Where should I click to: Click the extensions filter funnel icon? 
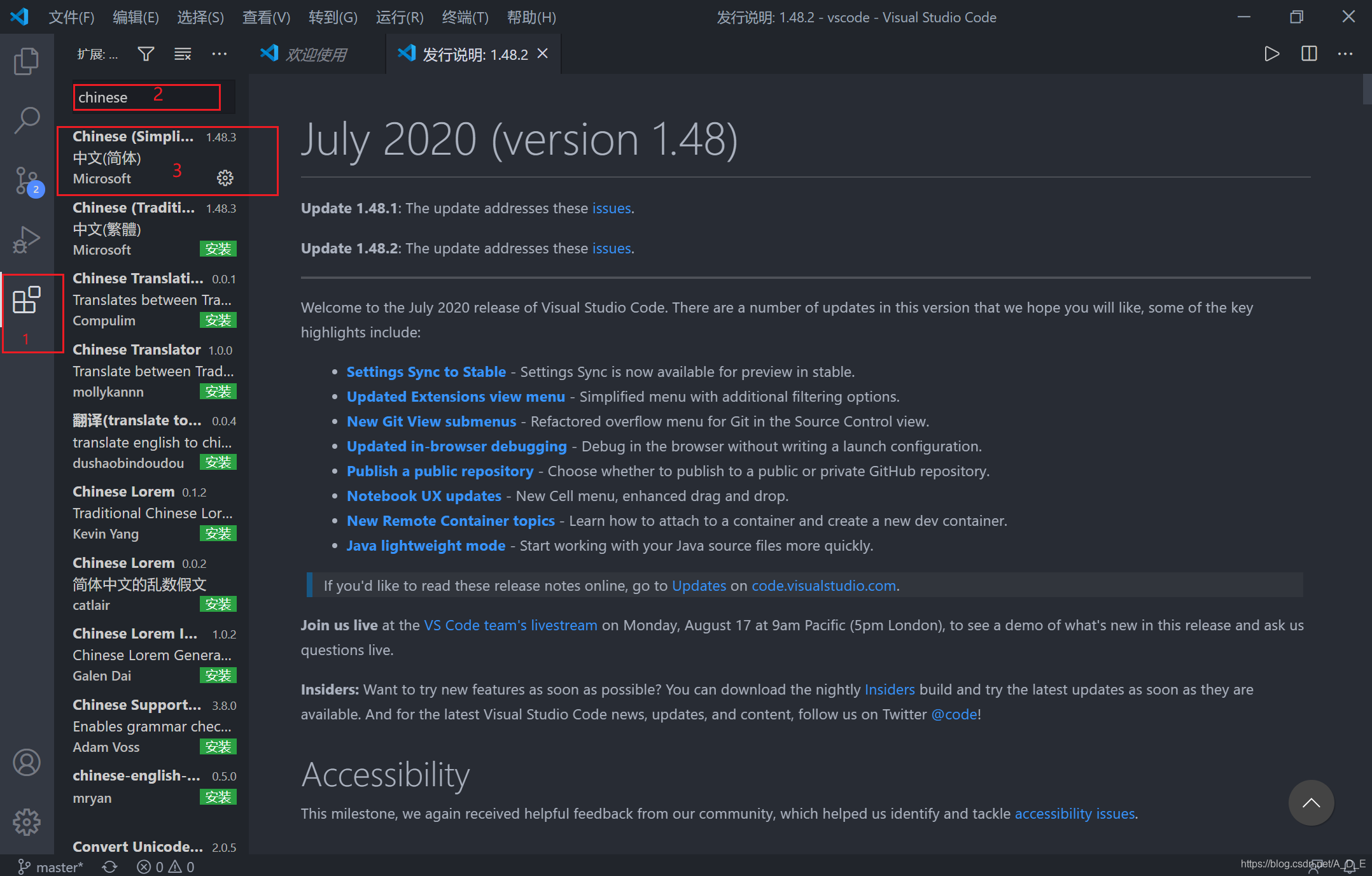pyautogui.click(x=146, y=54)
